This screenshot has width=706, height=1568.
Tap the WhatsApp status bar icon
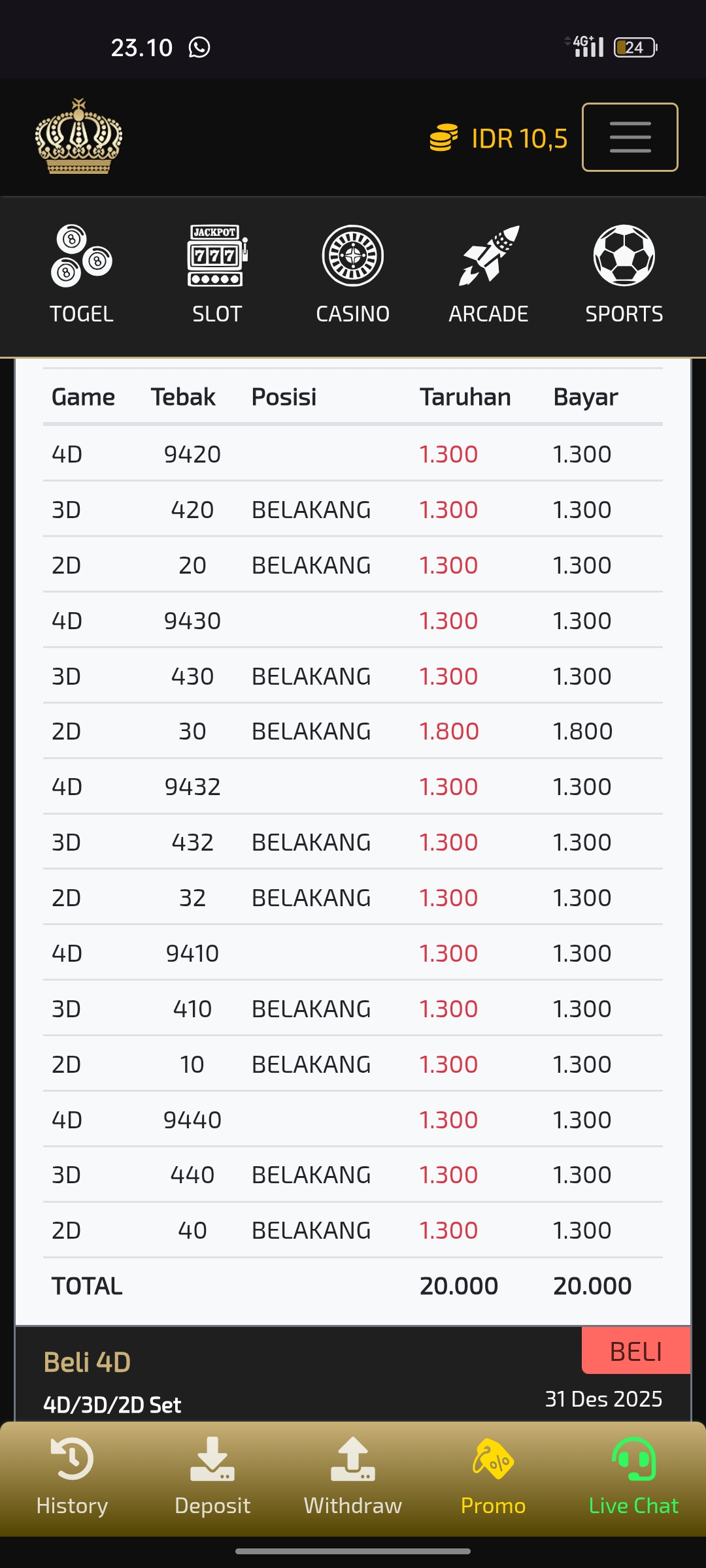pos(199,47)
